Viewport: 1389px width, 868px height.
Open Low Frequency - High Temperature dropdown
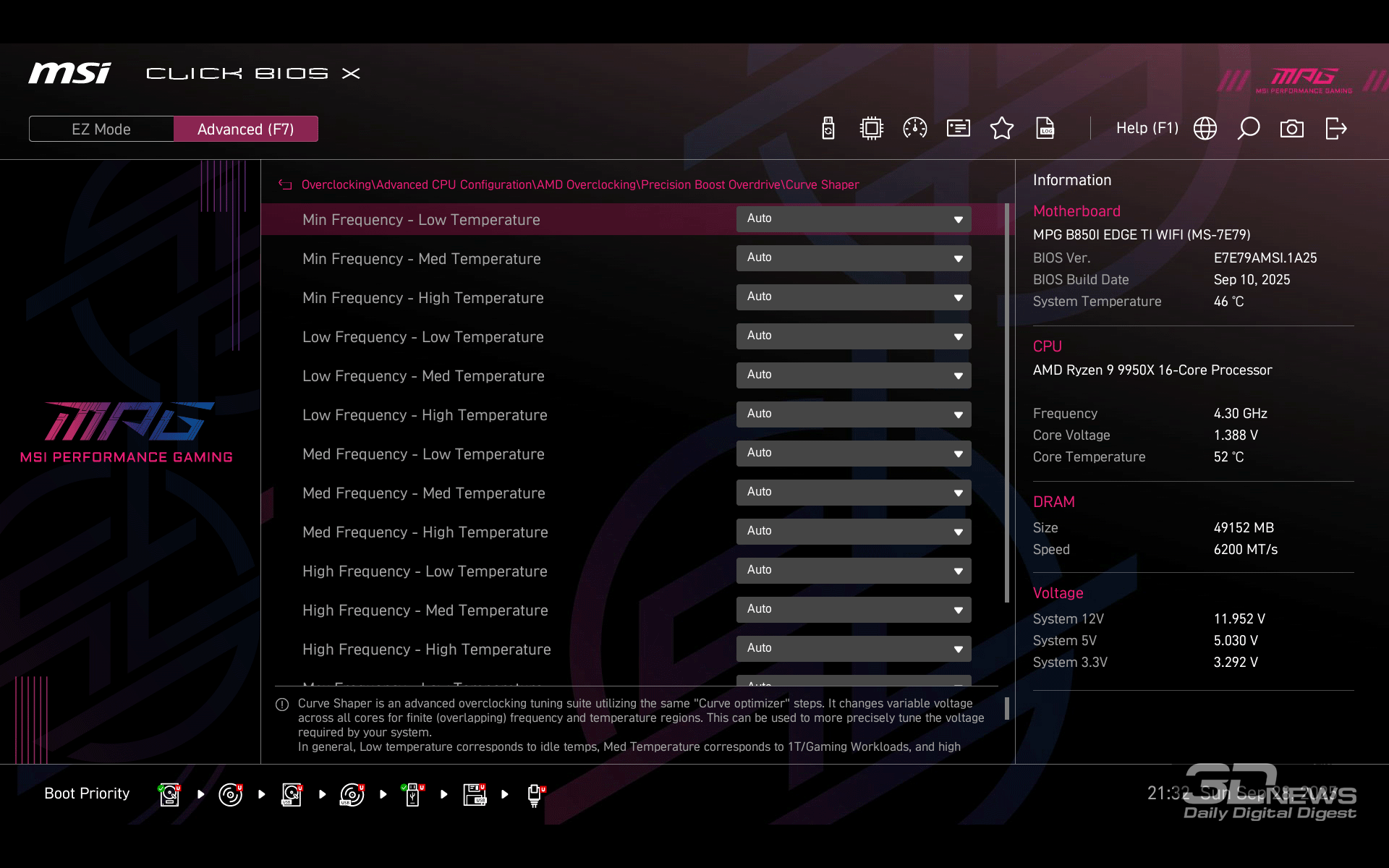point(853,414)
